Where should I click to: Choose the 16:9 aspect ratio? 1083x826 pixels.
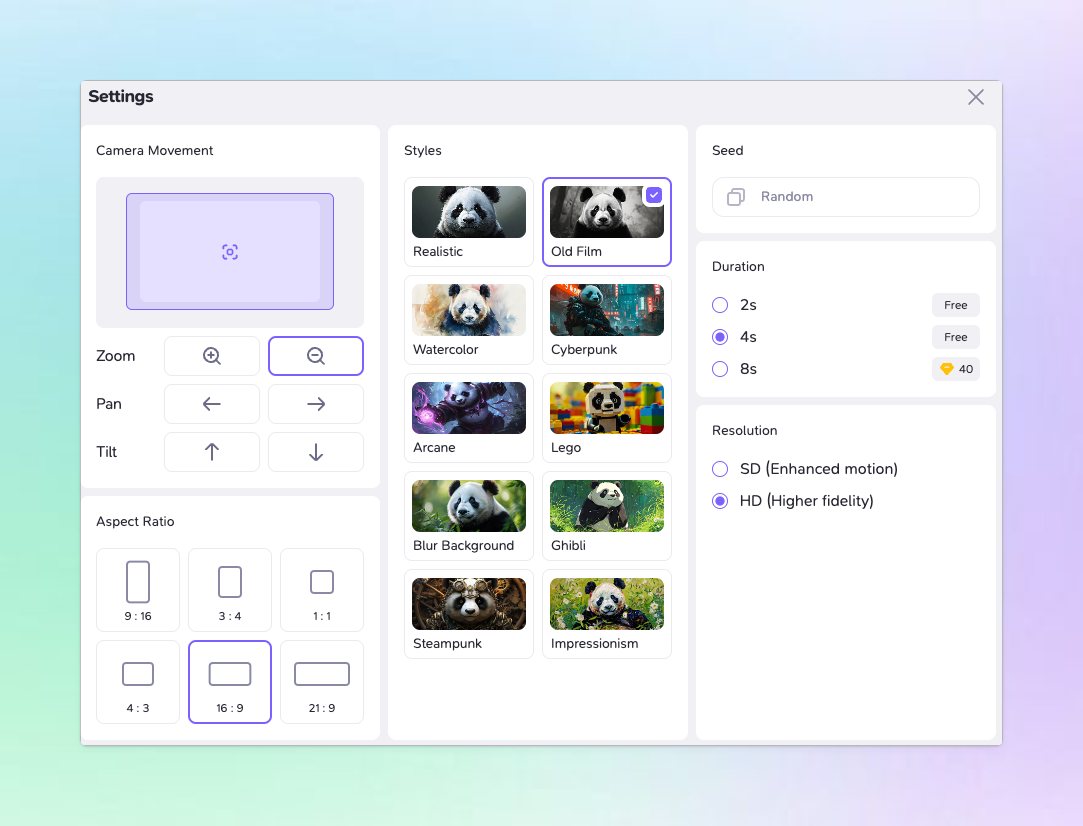[x=230, y=682]
